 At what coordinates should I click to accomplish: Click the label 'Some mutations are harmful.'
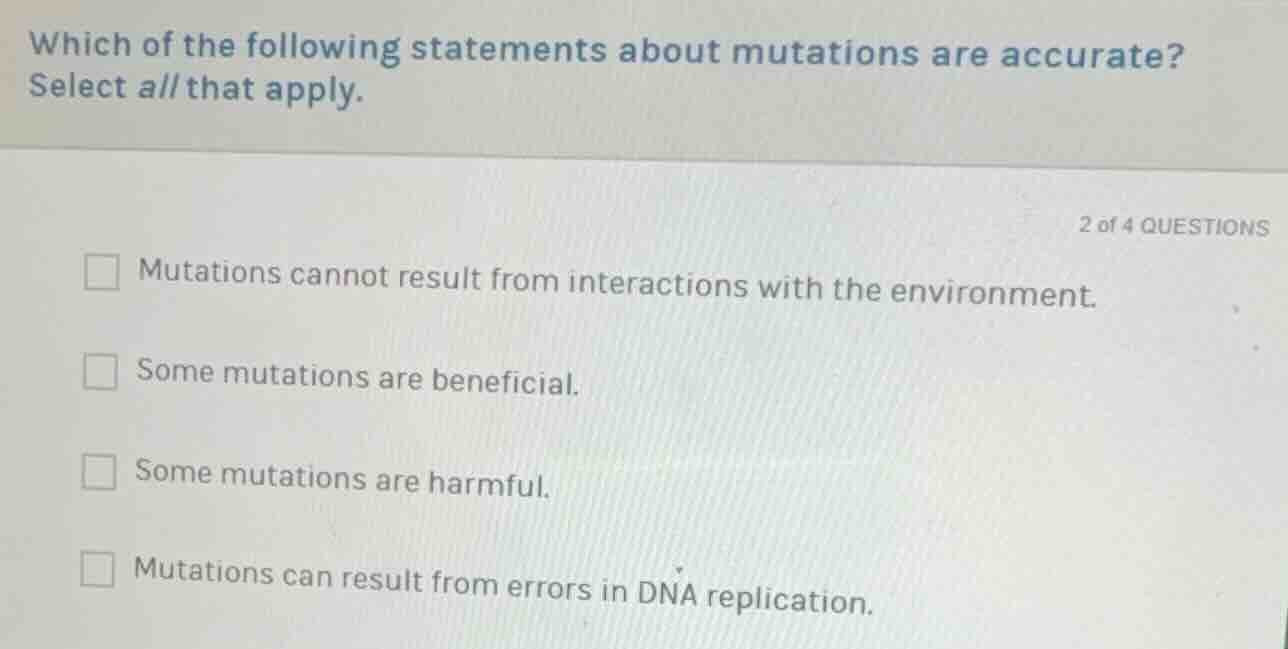tap(341, 480)
